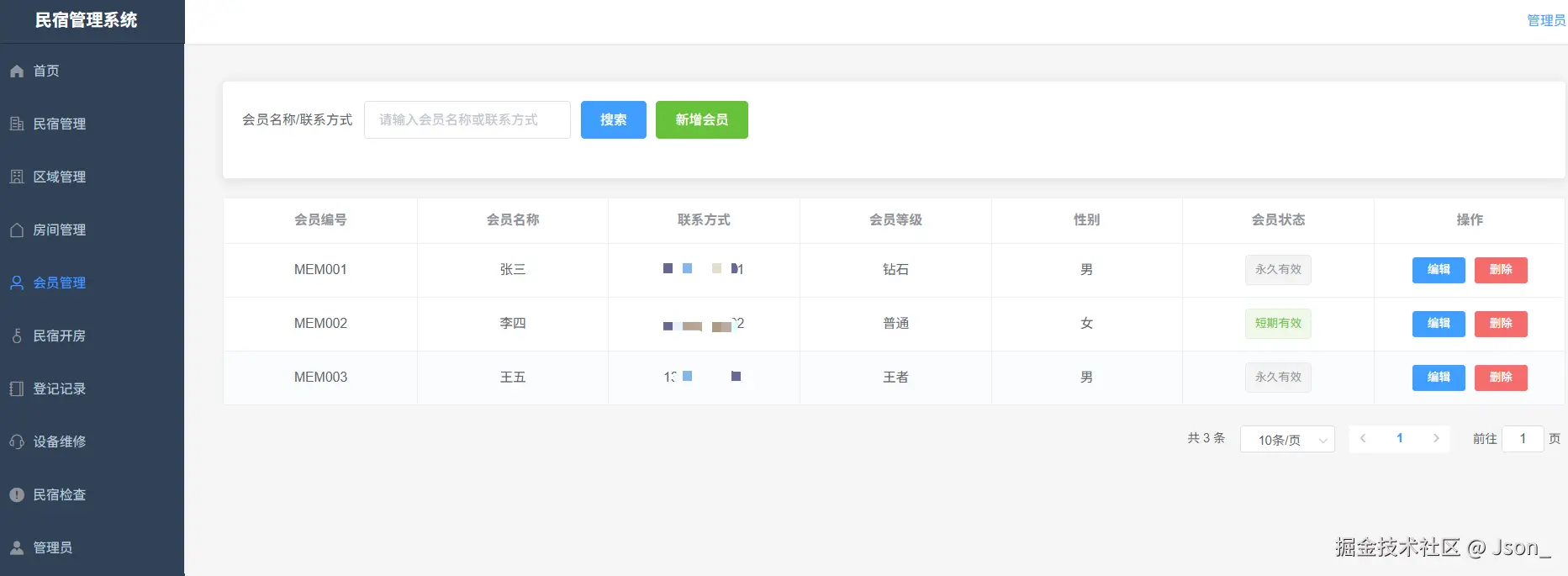The width and height of the screenshot is (1568, 576).
Task: Click the 短期有效 status tag
Action: coord(1278,324)
